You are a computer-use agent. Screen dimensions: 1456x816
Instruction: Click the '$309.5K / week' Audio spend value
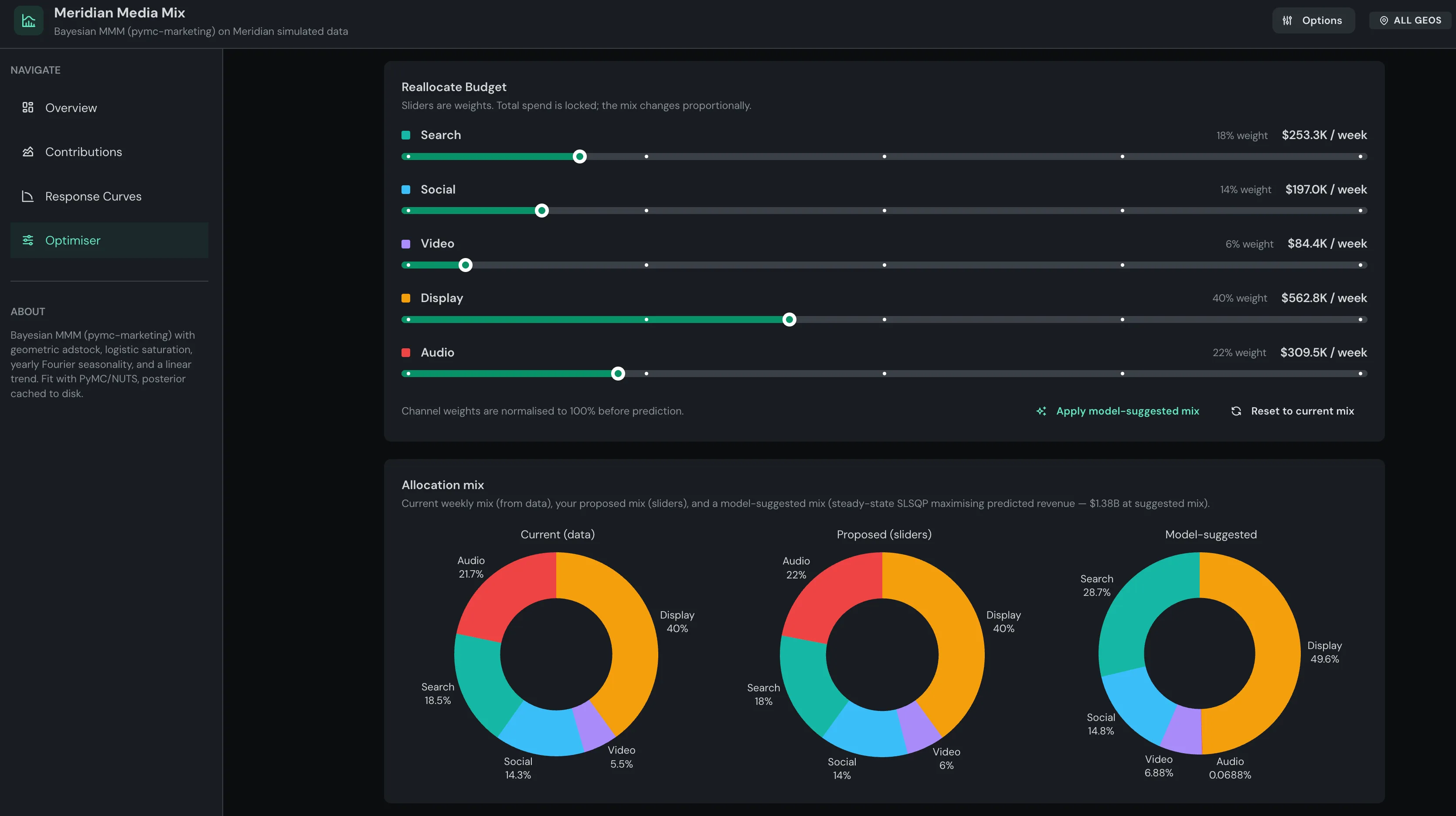click(x=1323, y=352)
